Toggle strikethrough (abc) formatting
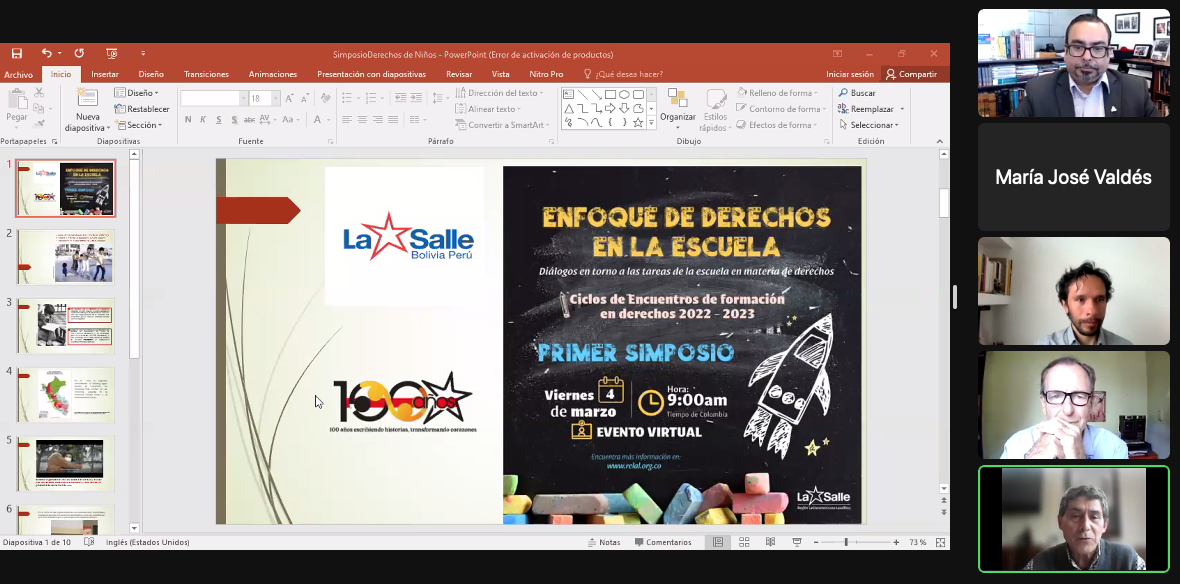Image resolution: width=1180 pixels, height=584 pixels. click(x=250, y=120)
